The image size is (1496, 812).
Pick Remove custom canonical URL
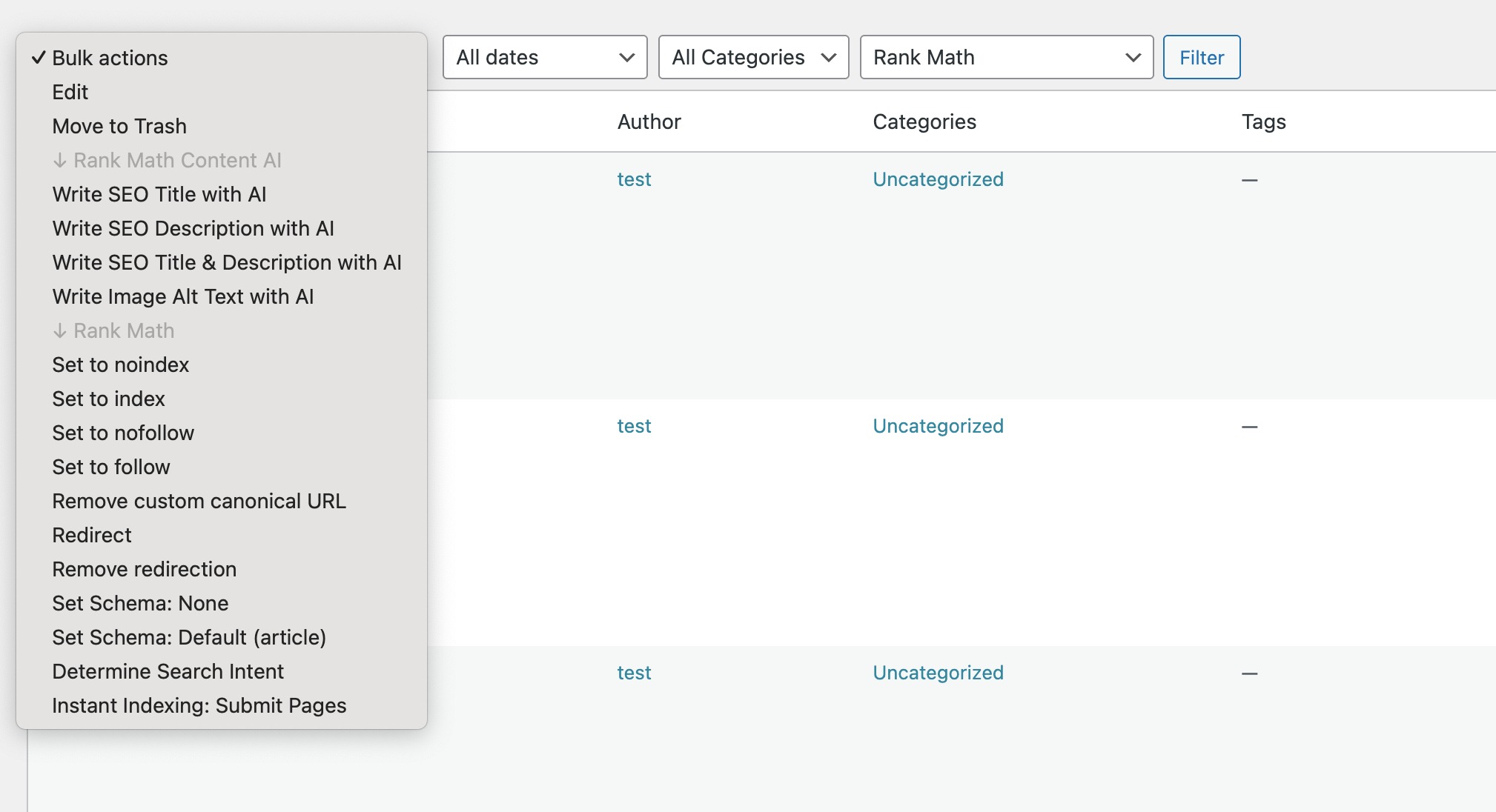[x=199, y=501]
